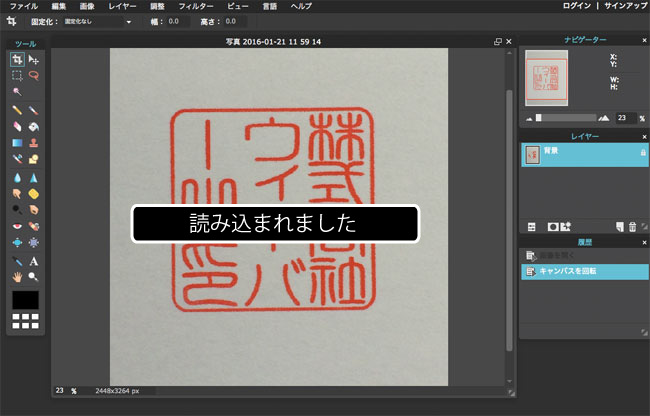Select the Bloat tool
The image size is (650, 416).
17,242
